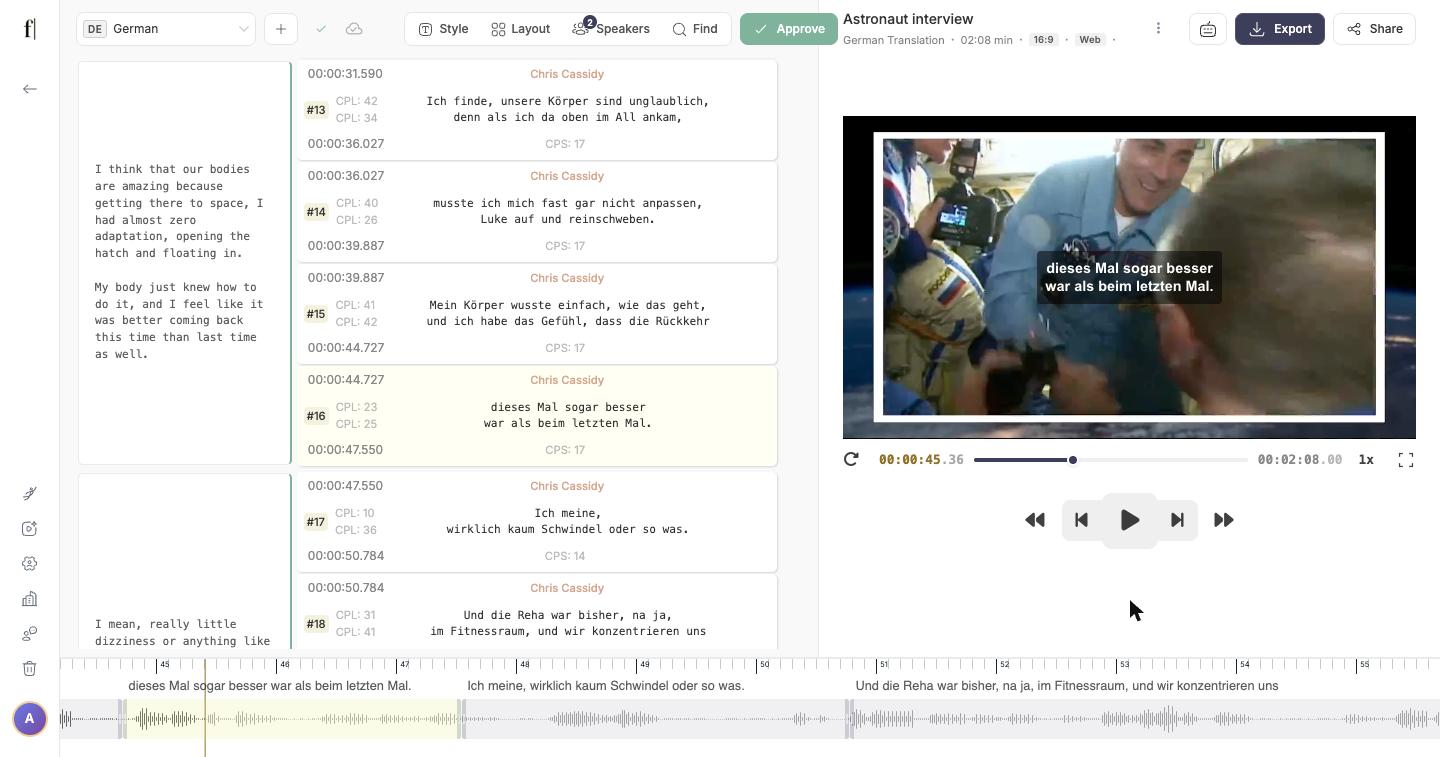Skip to next subtitle
The height and width of the screenshot is (757, 1440).
[1177, 520]
